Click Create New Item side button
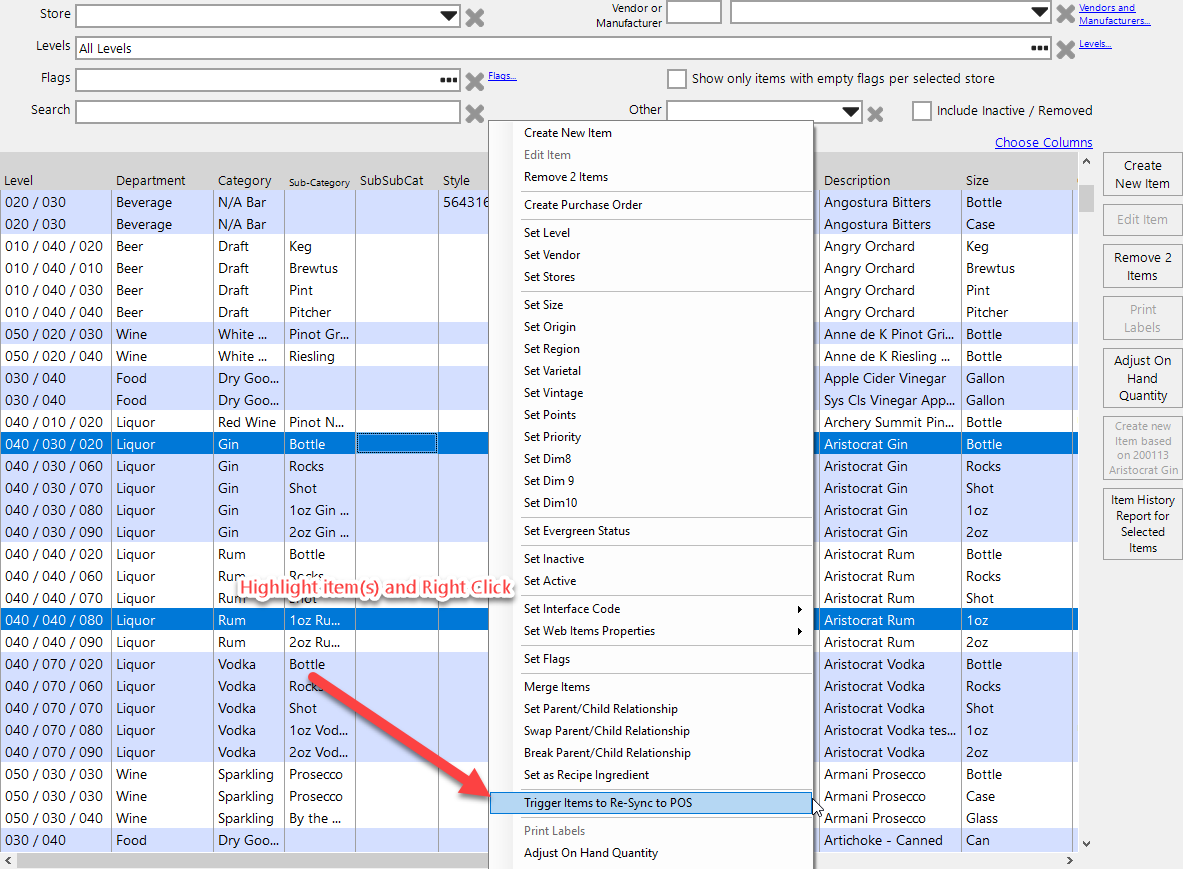 [x=1142, y=174]
